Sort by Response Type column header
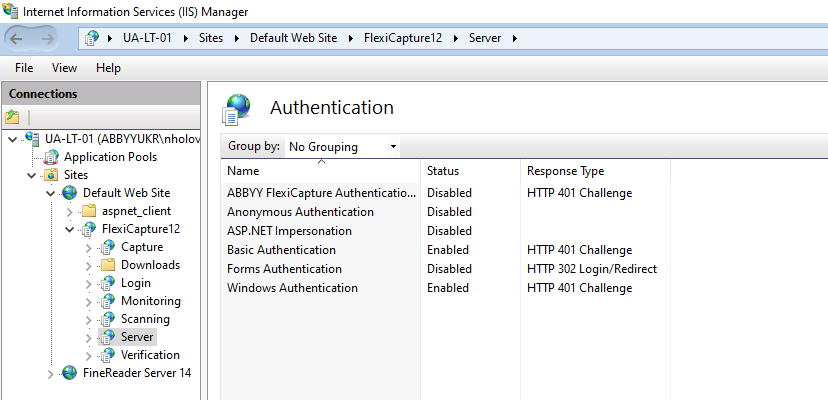Viewport: 828px width, 400px height. pyautogui.click(x=596, y=171)
